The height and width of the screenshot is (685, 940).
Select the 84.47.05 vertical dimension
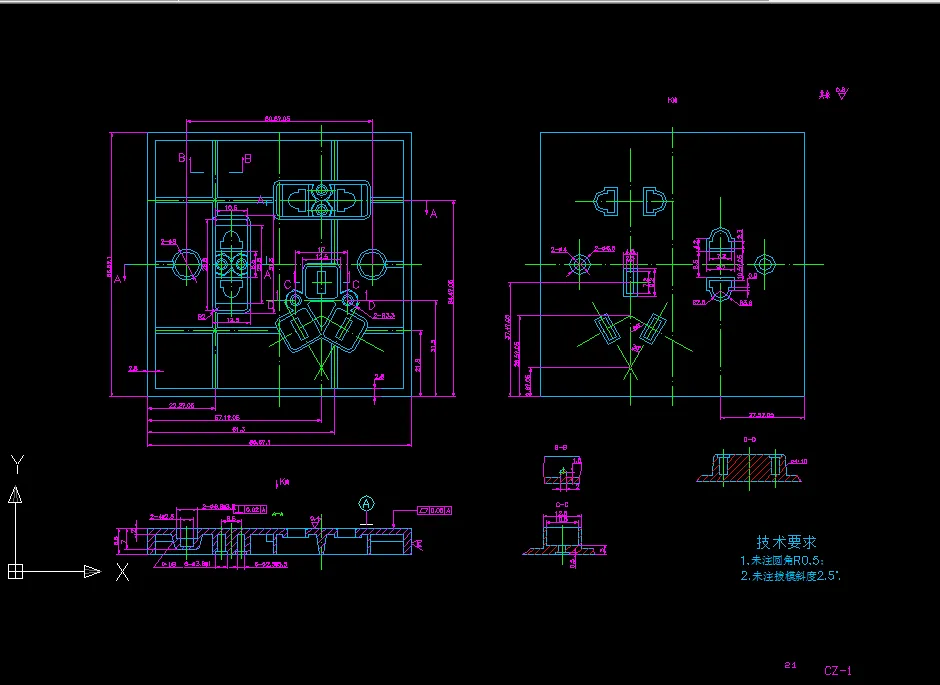click(451, 292)
